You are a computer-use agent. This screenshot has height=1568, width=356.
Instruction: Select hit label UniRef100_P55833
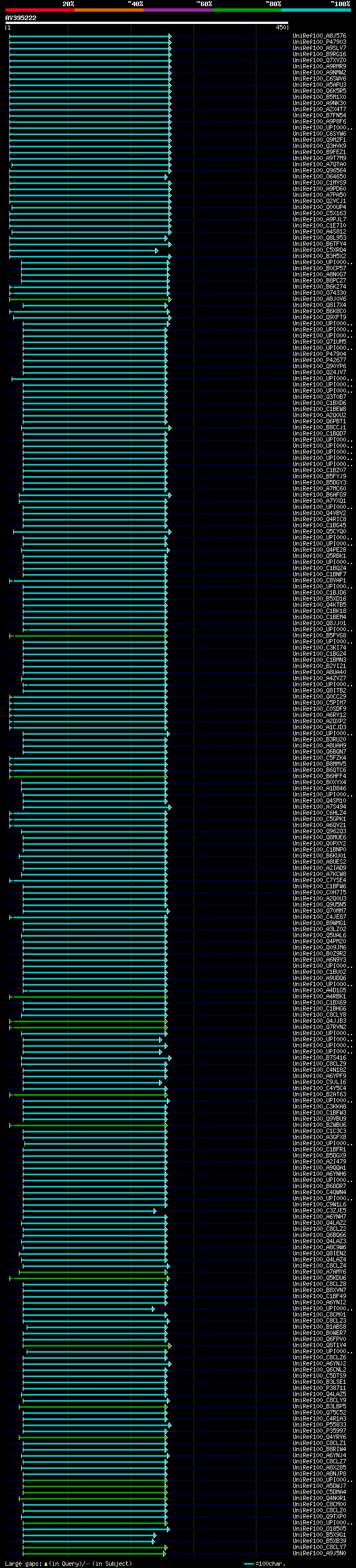coord(319,1425)
